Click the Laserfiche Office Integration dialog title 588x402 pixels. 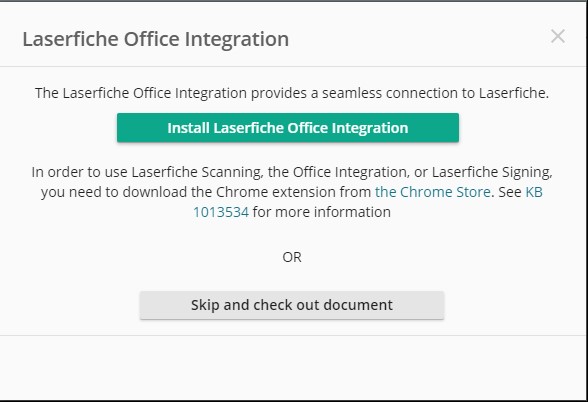(156, 39)
